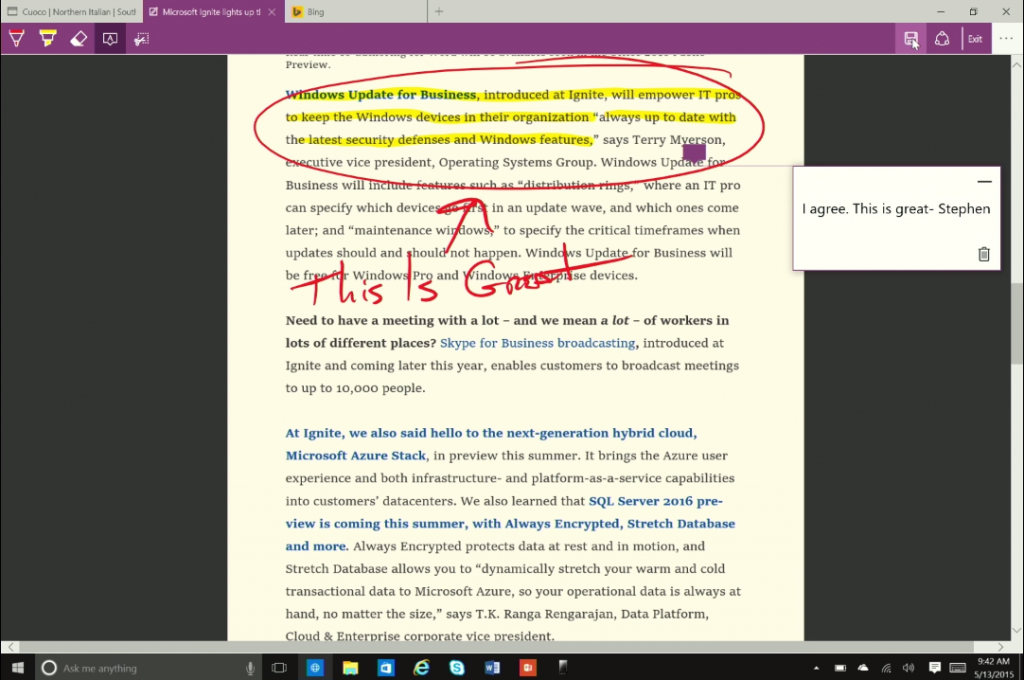Collapse the typed note box
Image resolution: width=1024 pixels, height=680 pixels.
[984, 182]
